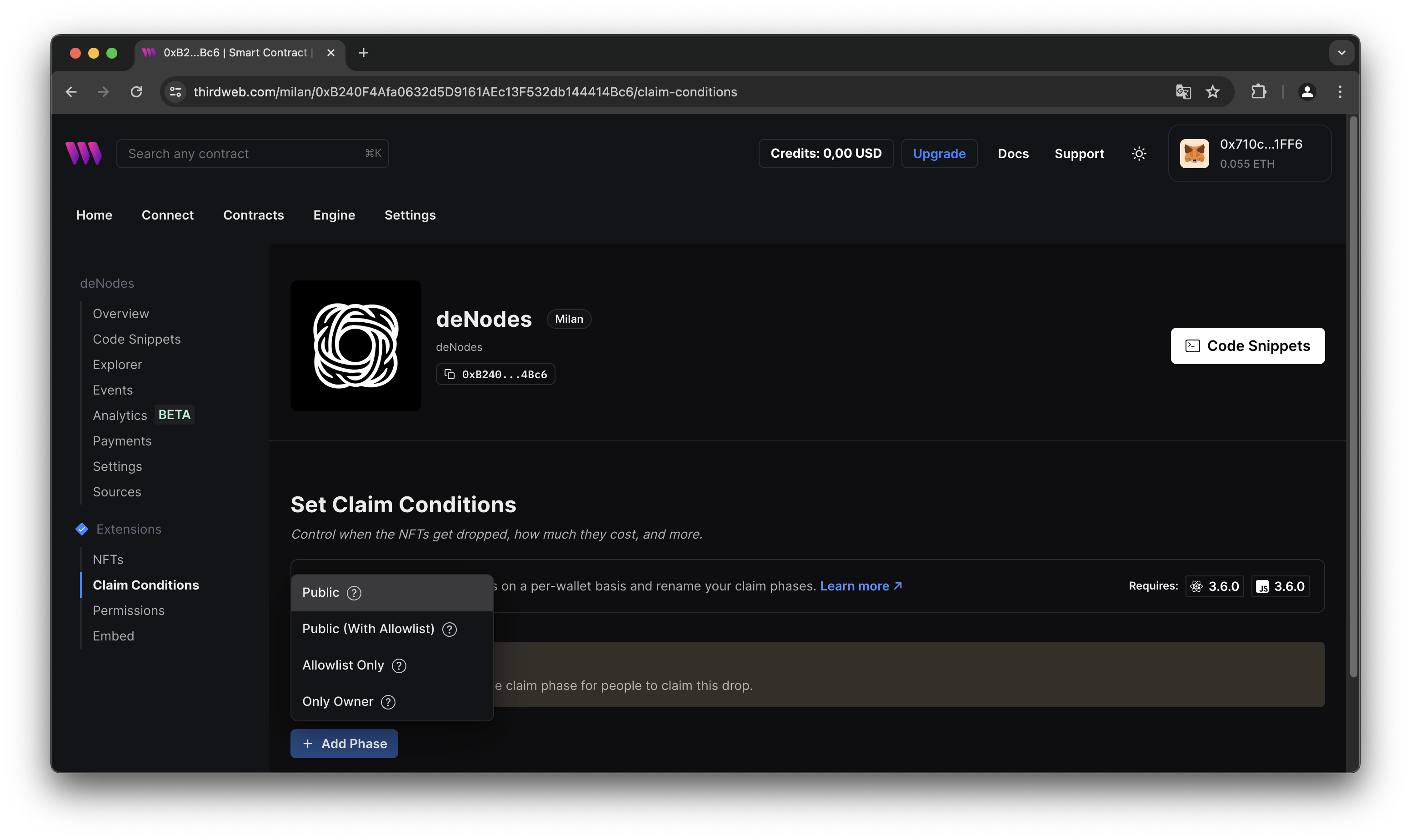This screenshot has height=840, width=1411.
Task: Open the Support link
Action: pyautogui.click(x=1079, y=153)
